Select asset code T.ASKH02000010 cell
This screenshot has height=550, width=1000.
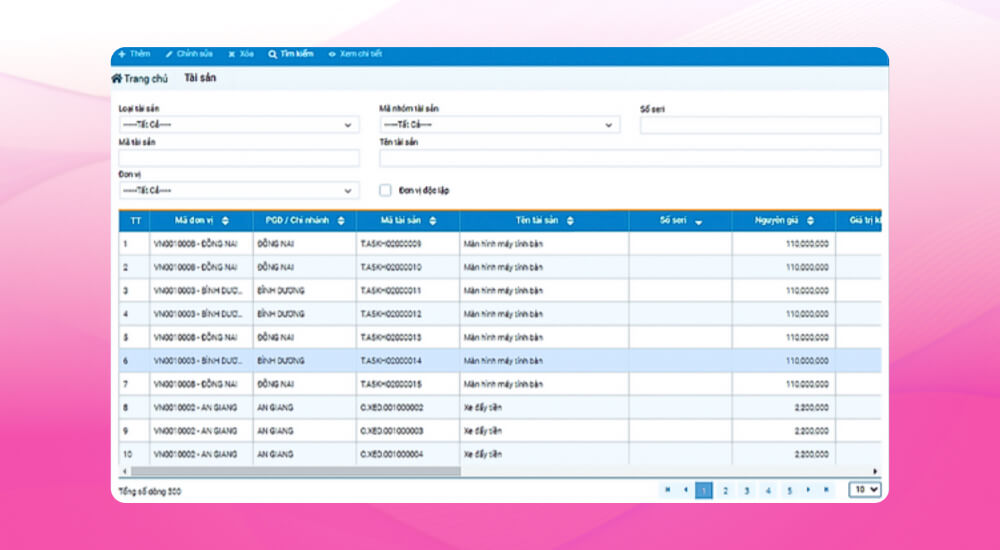(x=408, y=267)
